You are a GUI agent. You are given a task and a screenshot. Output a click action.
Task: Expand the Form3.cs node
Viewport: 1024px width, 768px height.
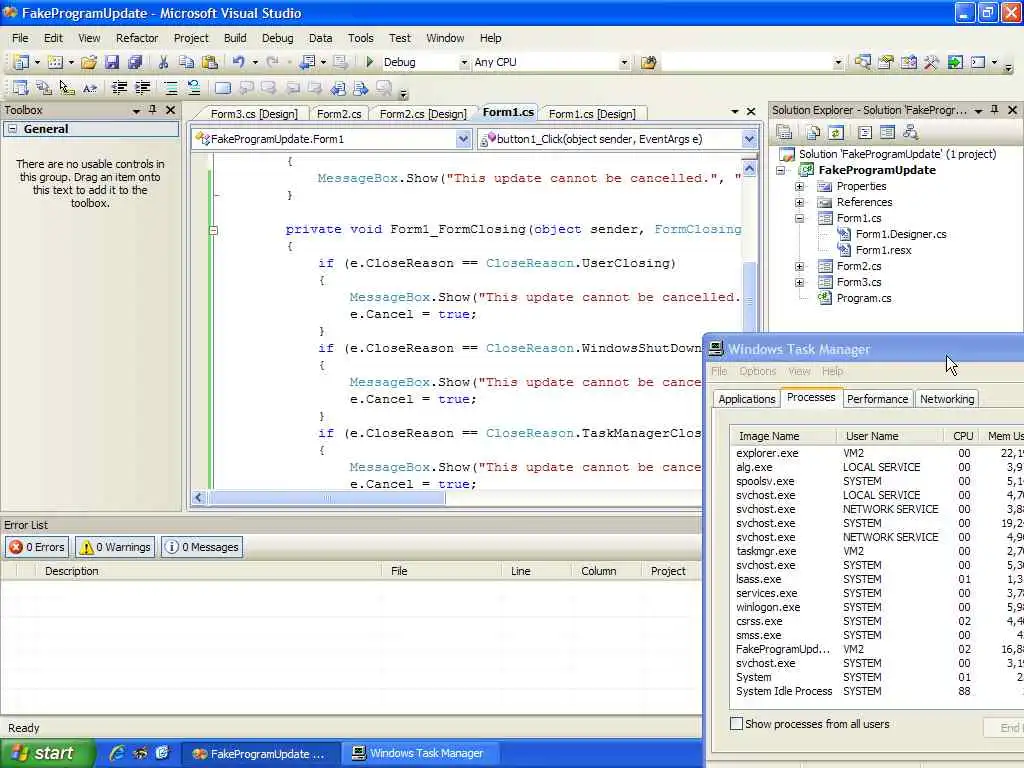[799, 282]
